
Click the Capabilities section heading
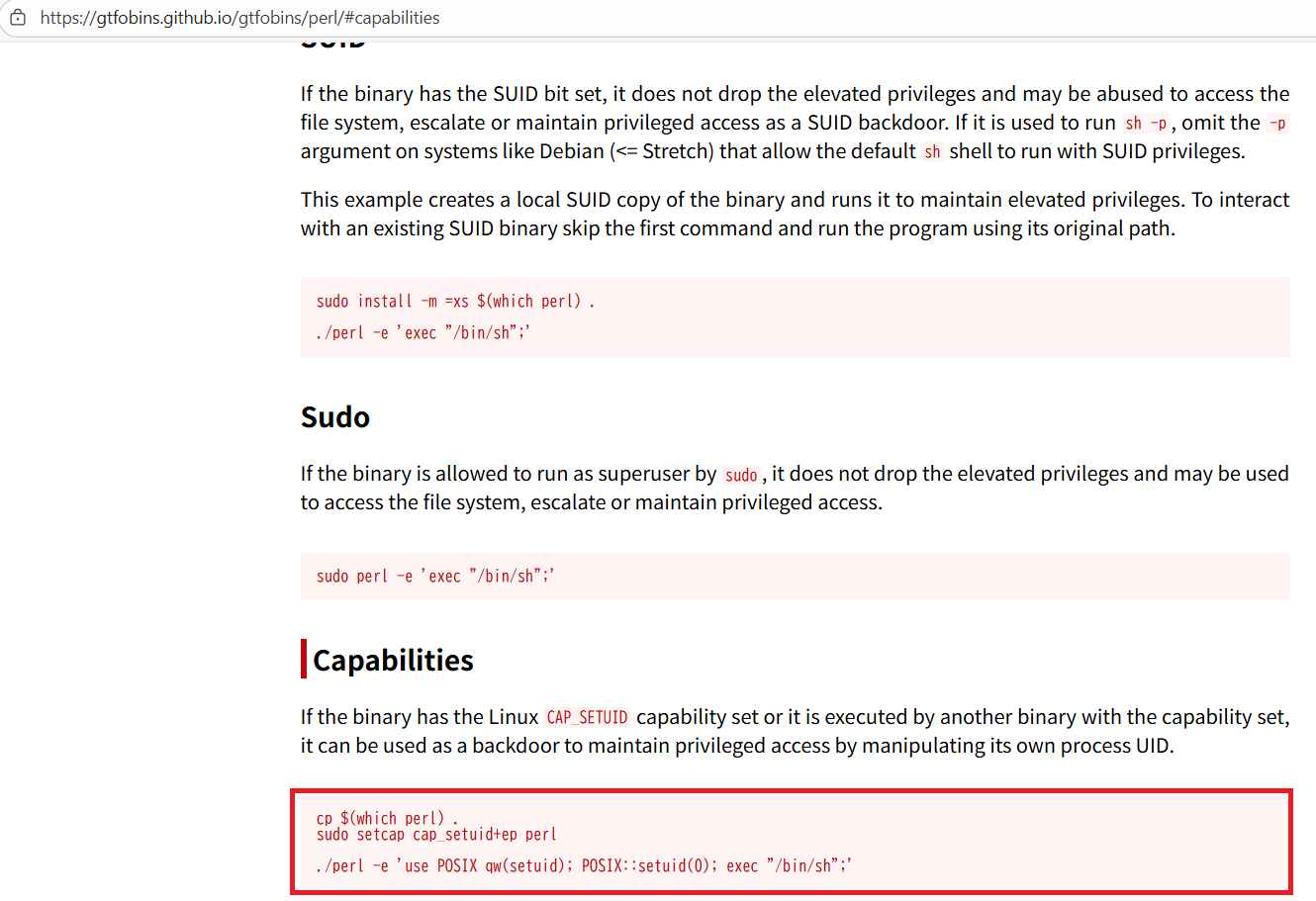[393, 660]
